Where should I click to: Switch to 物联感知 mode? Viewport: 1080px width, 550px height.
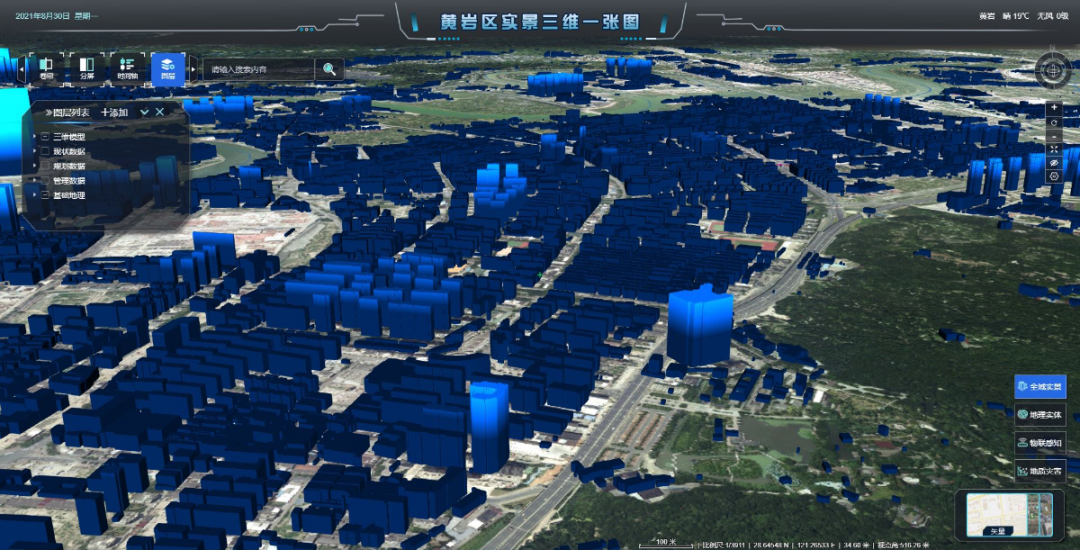(1040, 442)
